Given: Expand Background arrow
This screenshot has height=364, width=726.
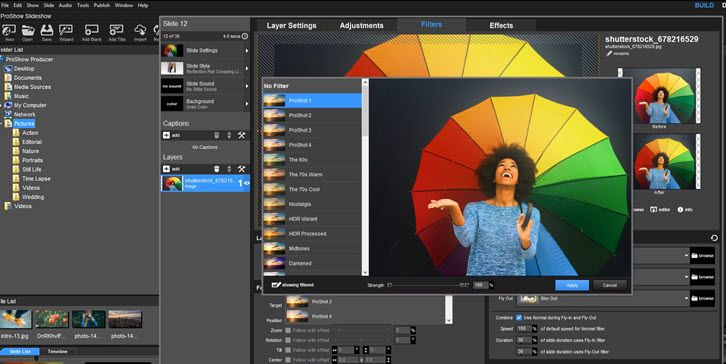Looking at the screenshot, I should (247, 104).
